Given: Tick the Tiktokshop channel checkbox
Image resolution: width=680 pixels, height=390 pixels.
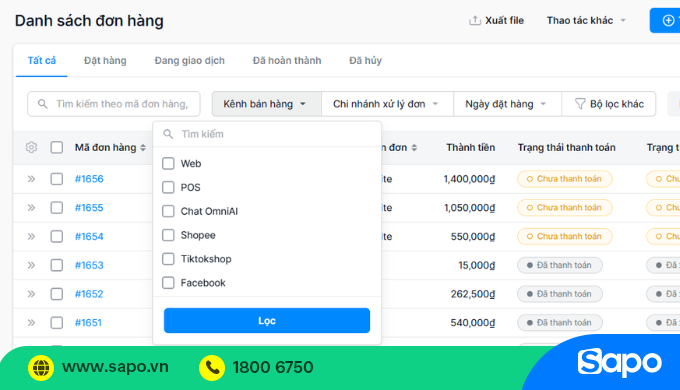Looking at the screenshot, I should click(168, 259).
